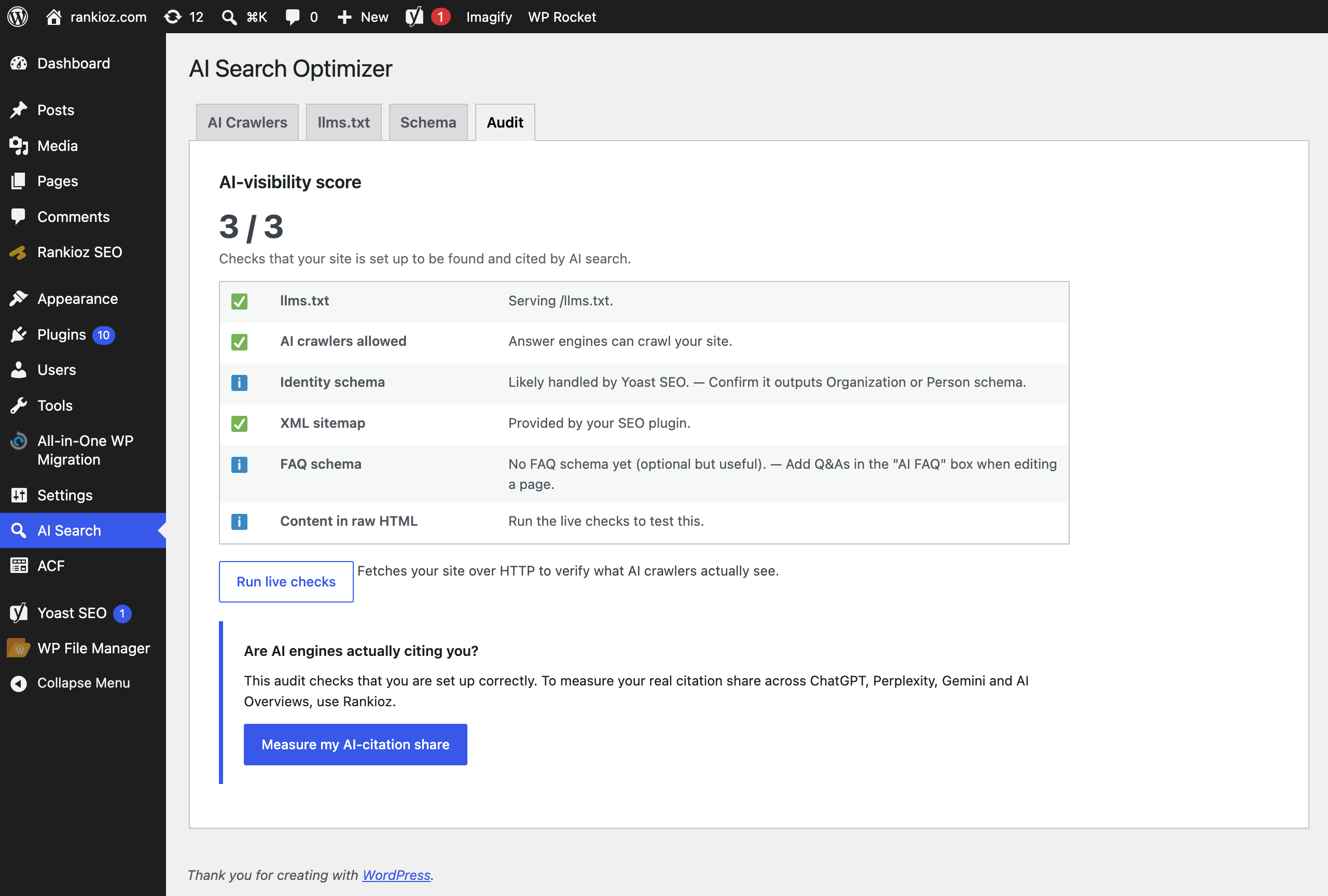Click 'Are AI engines actually citing you?' heading
Viewport: 1328px width, 896px height.
pos(361,651)
